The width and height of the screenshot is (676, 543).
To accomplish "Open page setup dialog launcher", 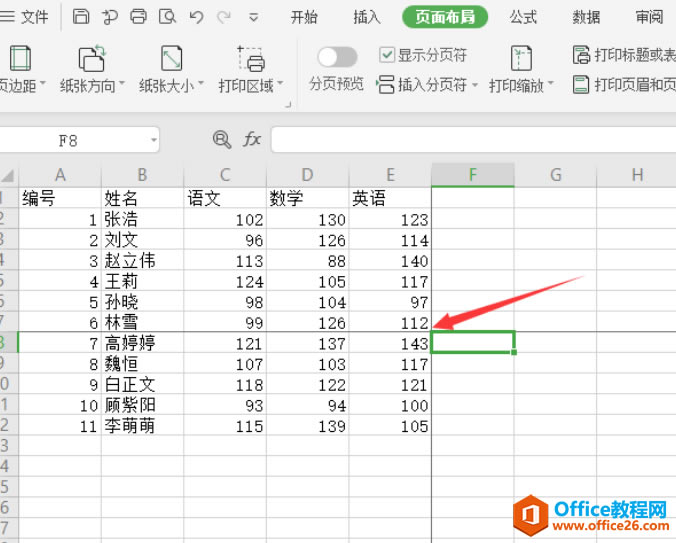I will (x=288, y=104).
